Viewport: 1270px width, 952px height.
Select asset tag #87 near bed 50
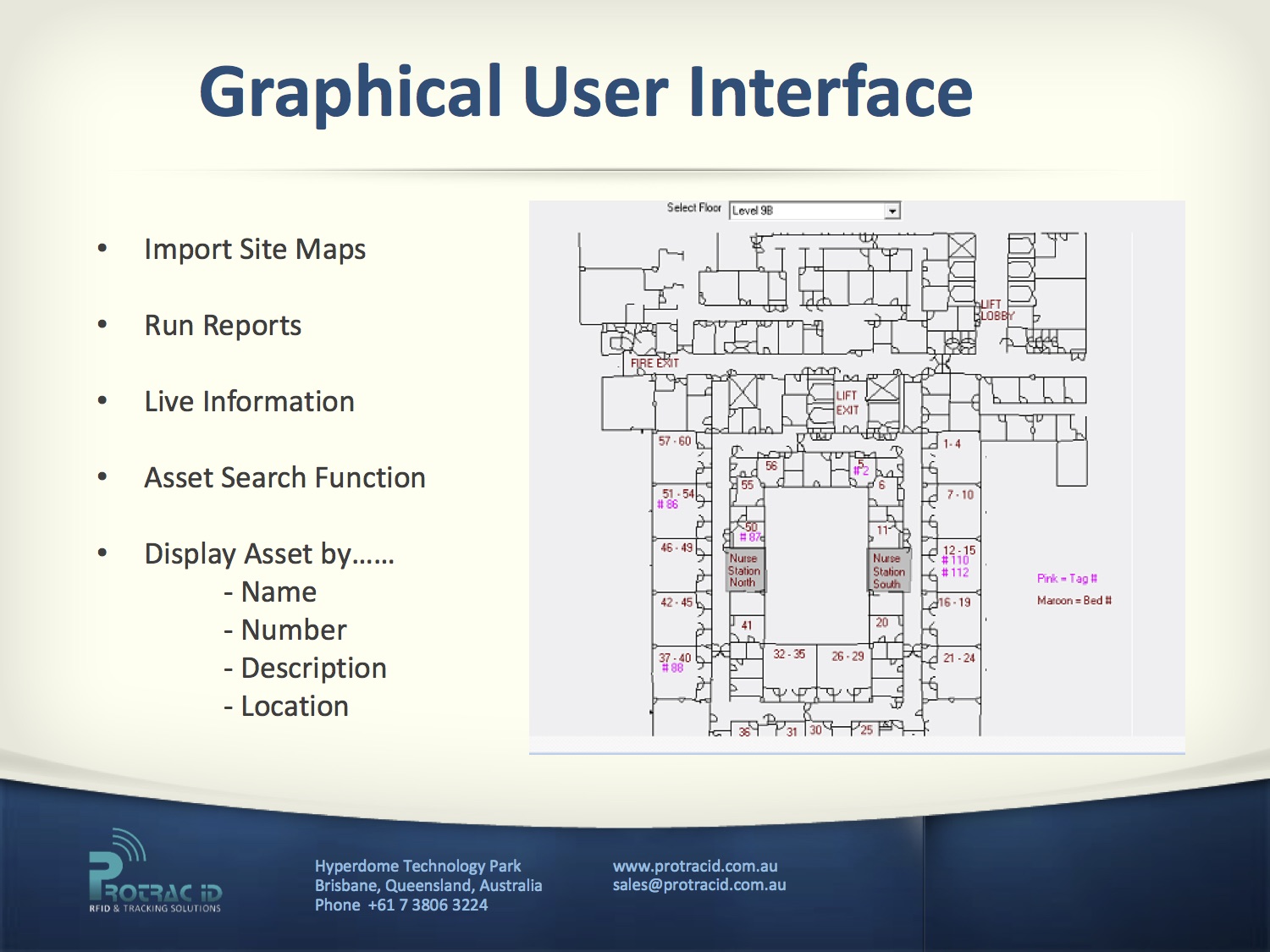[751, 537]
